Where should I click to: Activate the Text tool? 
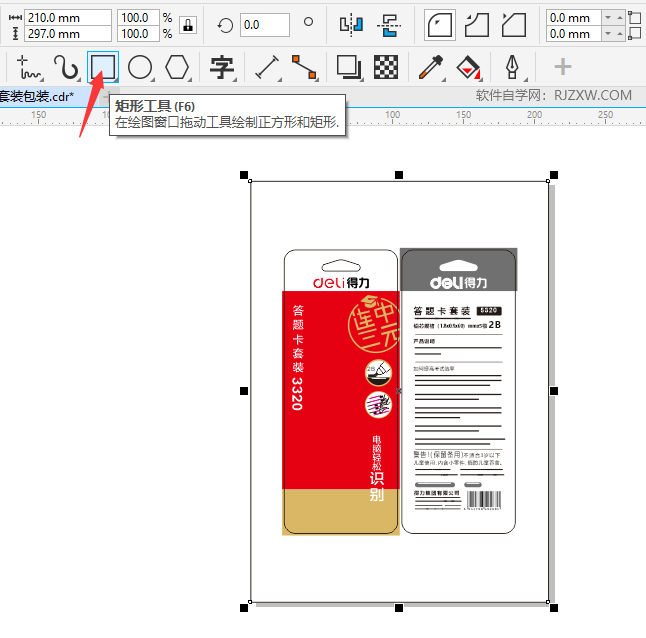click(222, 67)
